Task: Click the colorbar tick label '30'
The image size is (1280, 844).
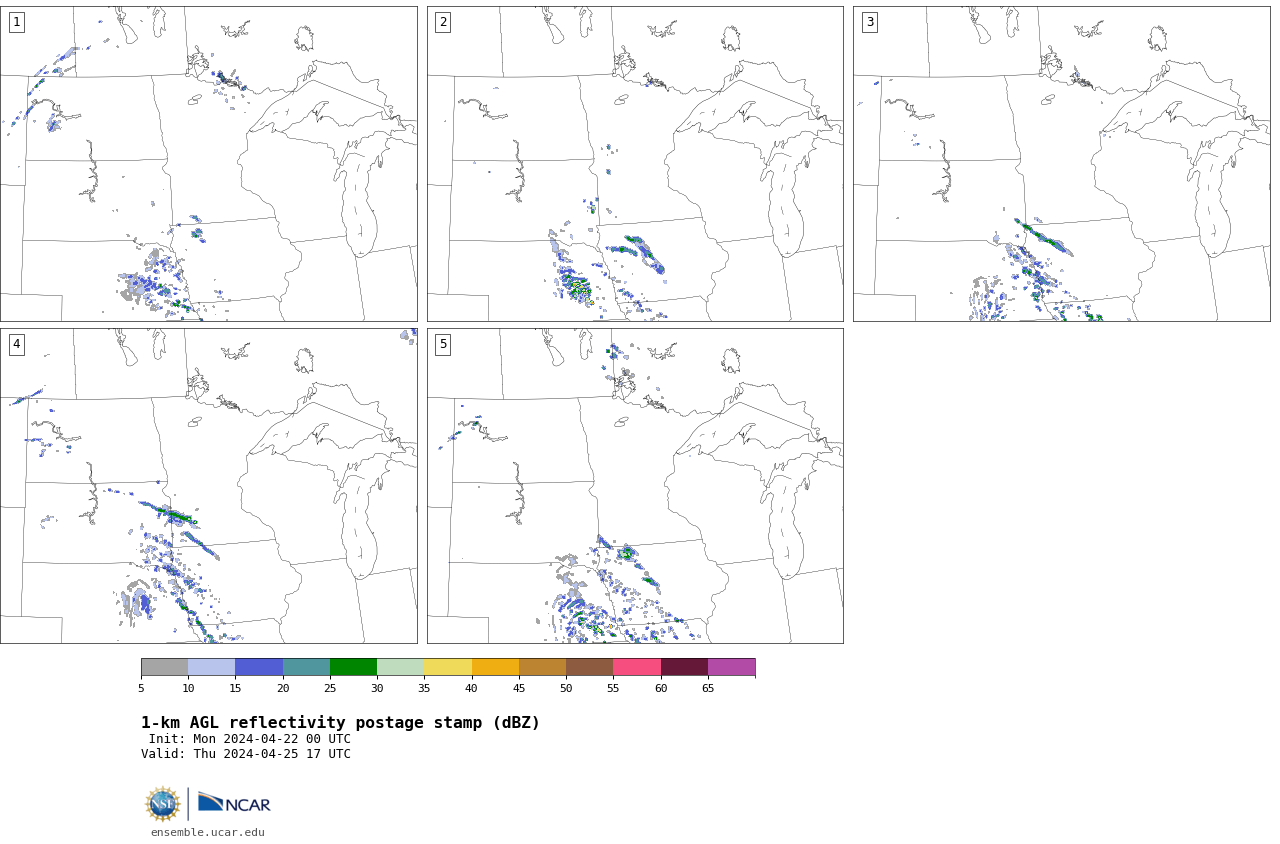Action: point(377,688)
